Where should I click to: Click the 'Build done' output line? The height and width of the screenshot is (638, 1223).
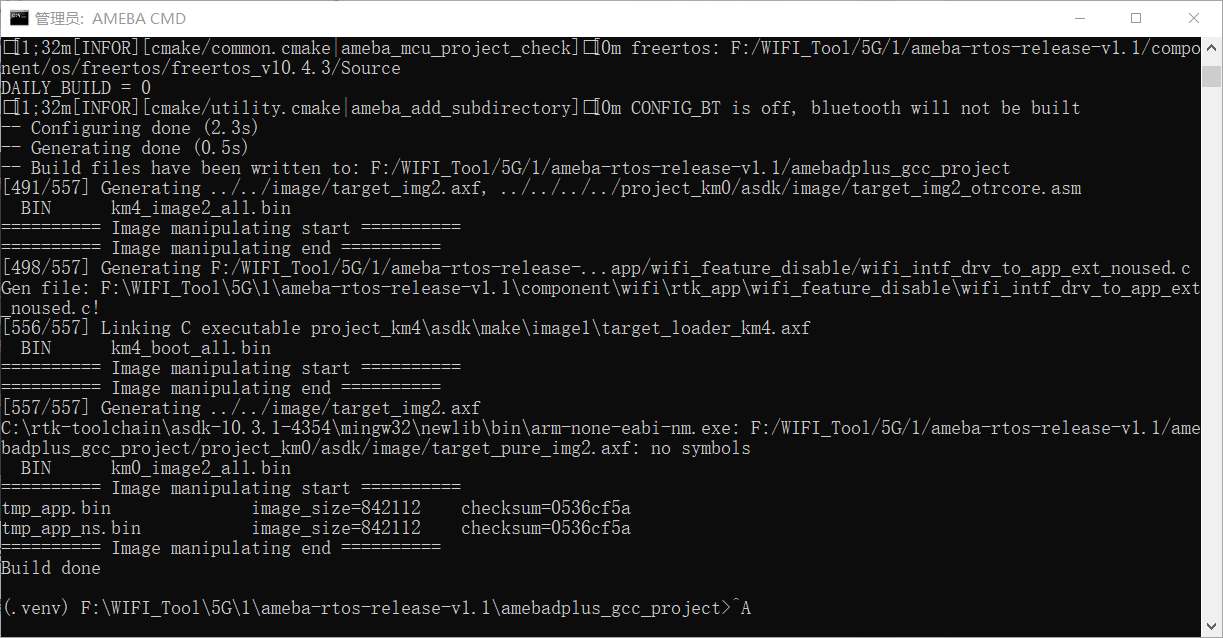click(x=51, y=568)
